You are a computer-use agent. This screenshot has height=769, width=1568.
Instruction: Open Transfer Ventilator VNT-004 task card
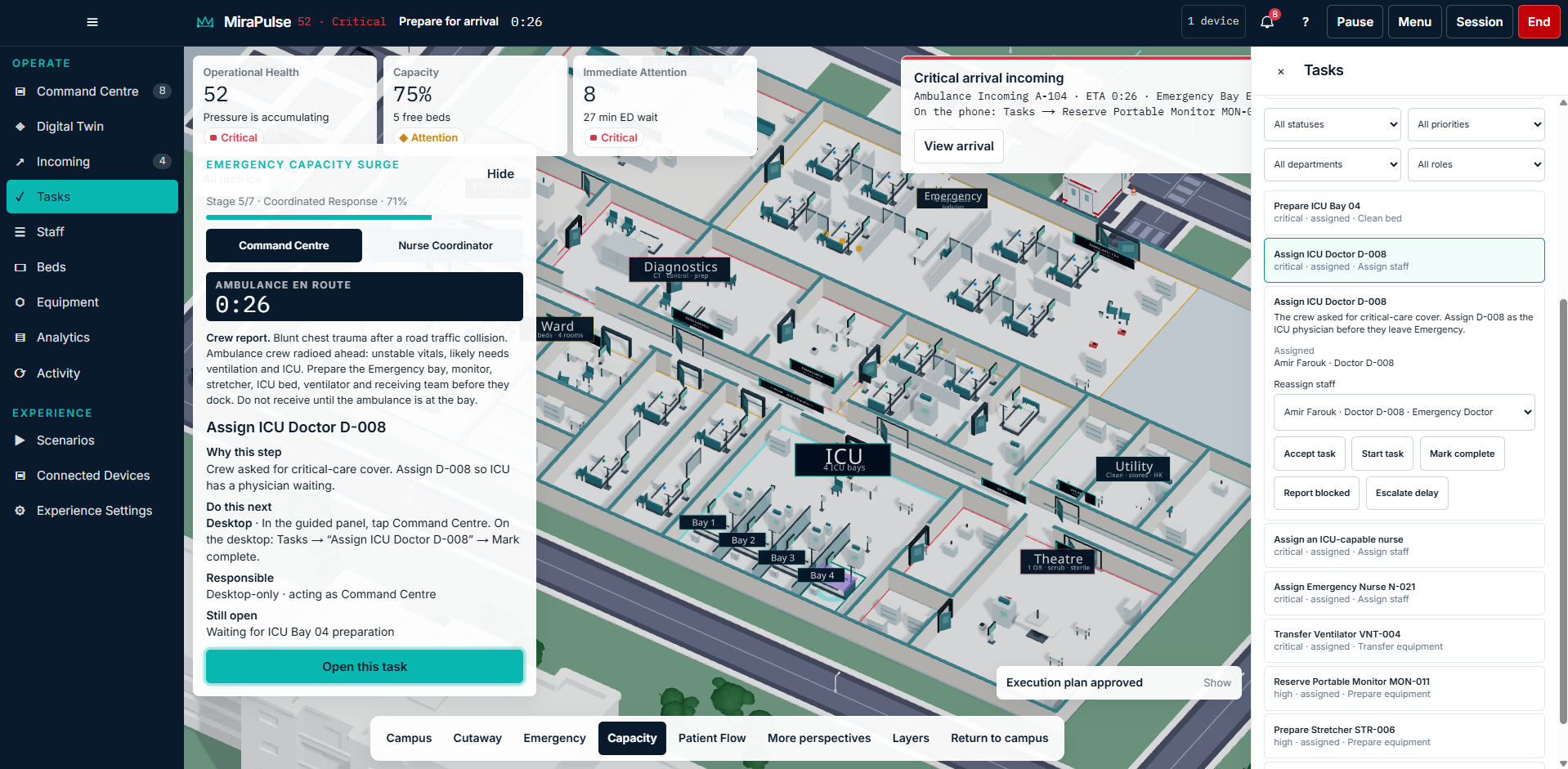point(1404,641)
